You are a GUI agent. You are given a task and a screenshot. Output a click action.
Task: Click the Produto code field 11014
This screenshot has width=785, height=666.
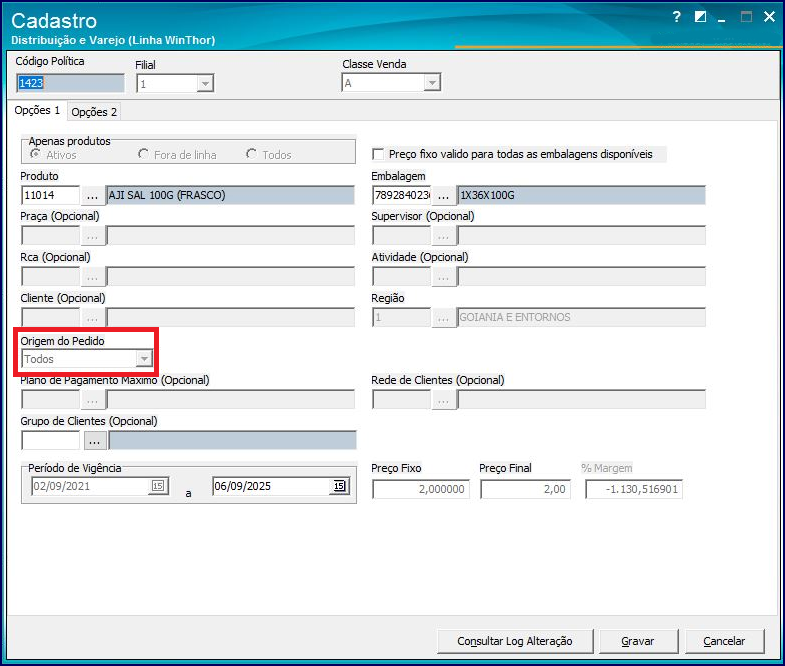51,195
